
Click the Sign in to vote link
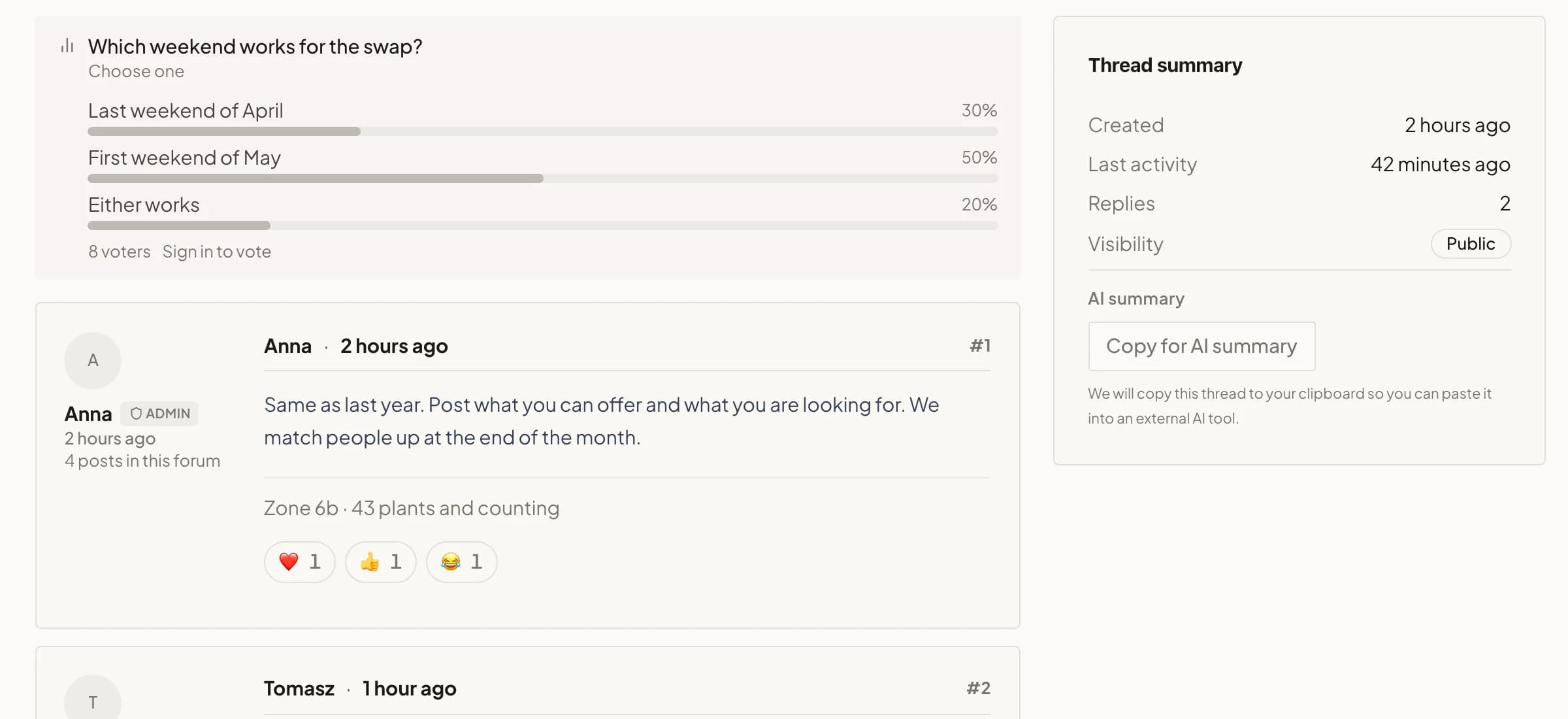click(217, 252)
